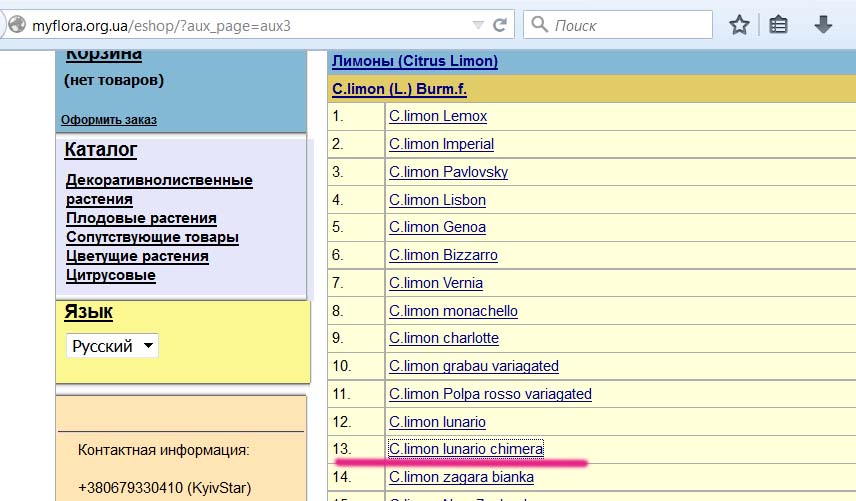Go to Сопутствующие товары category
Viewport: 856px width, 501px height.
coord(152,237)
